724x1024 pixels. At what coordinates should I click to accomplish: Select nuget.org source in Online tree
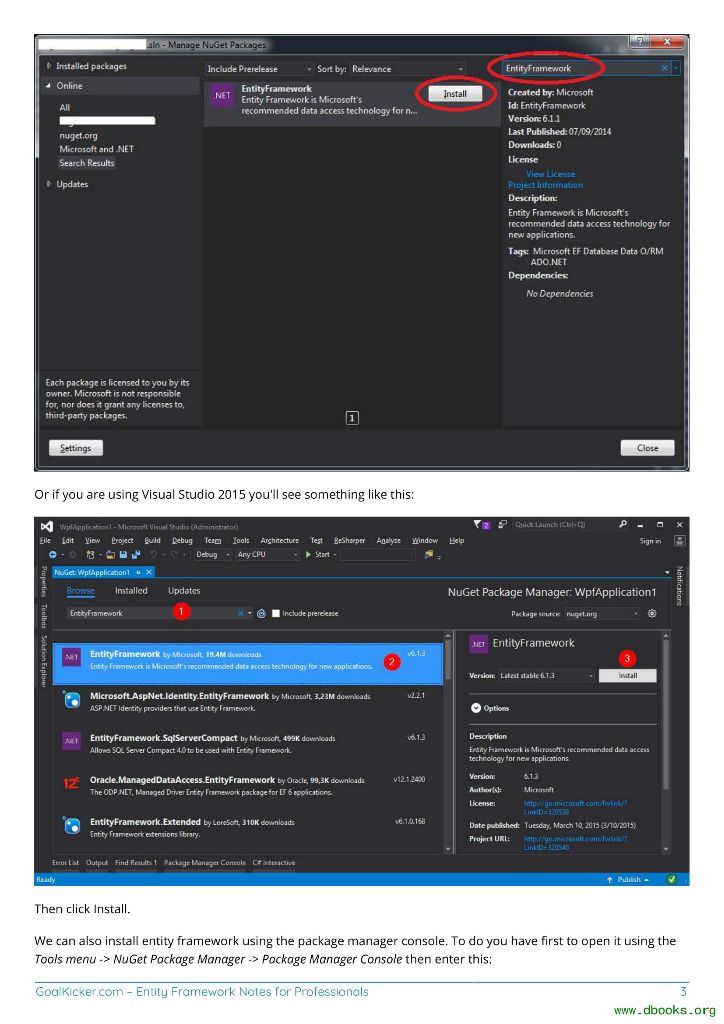coord(78,136)
